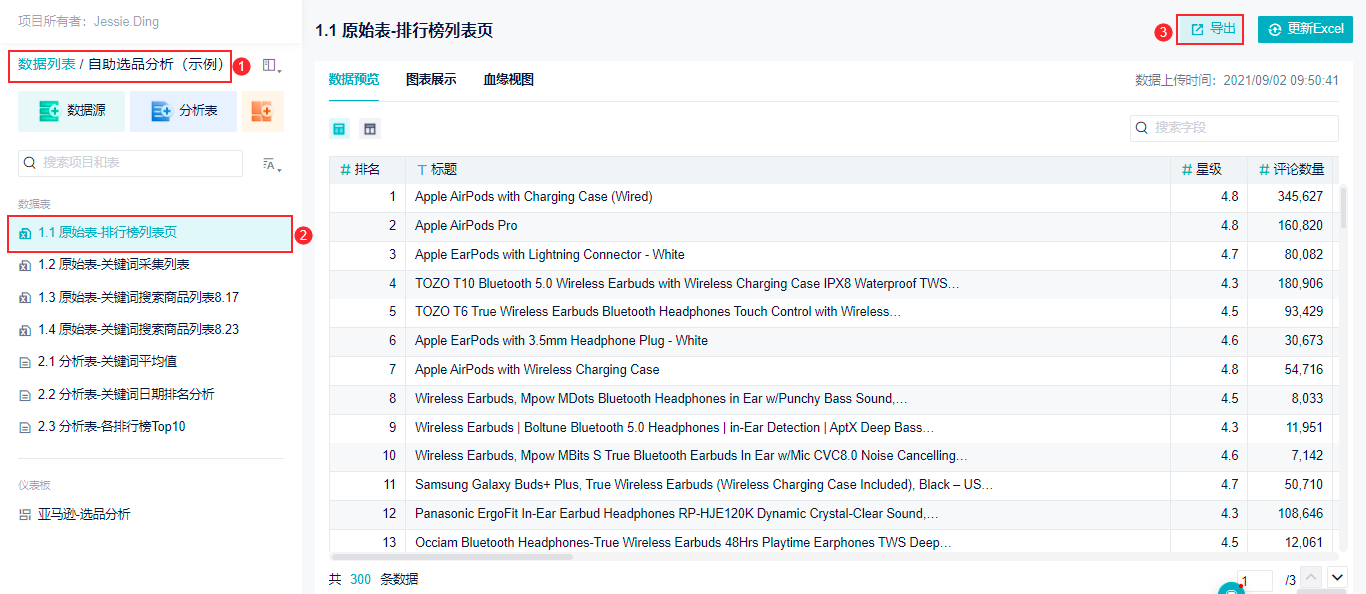Click the 标题 column header
1366x594 pixels.
[788, 170]
